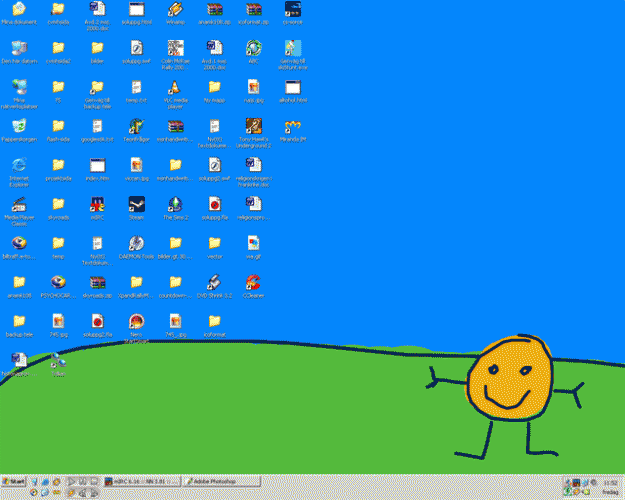Click the Start button
This screenshot has width=625, height=500.
14,481
